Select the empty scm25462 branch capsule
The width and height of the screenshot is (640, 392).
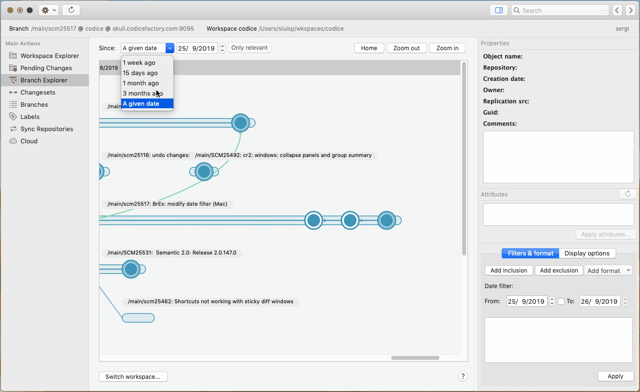138,318
